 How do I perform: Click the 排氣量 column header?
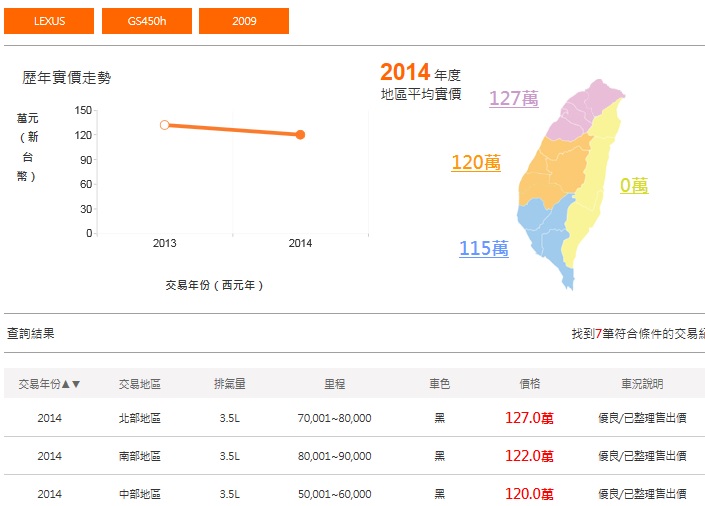(230, 384)
